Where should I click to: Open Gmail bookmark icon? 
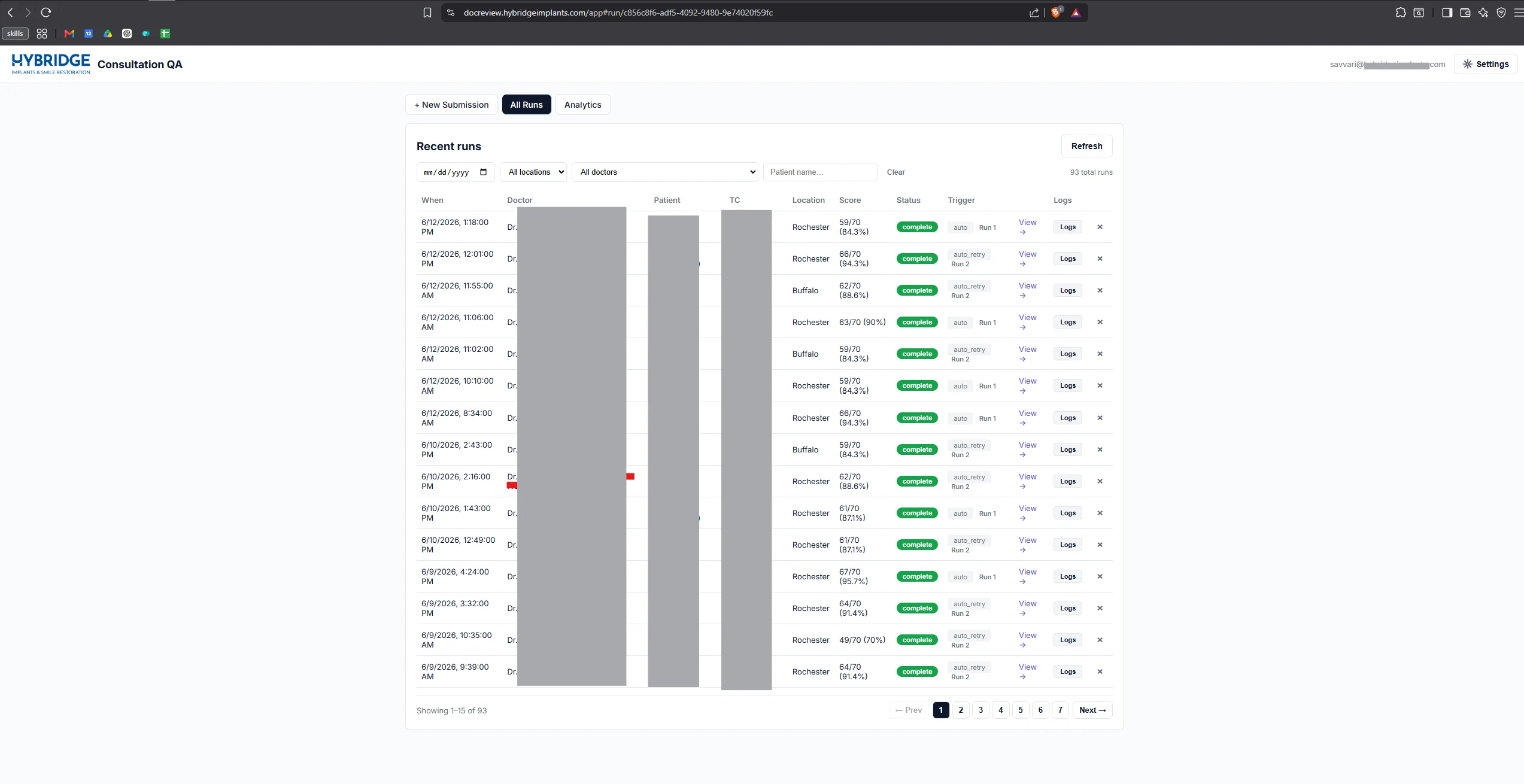coord(69,34)
